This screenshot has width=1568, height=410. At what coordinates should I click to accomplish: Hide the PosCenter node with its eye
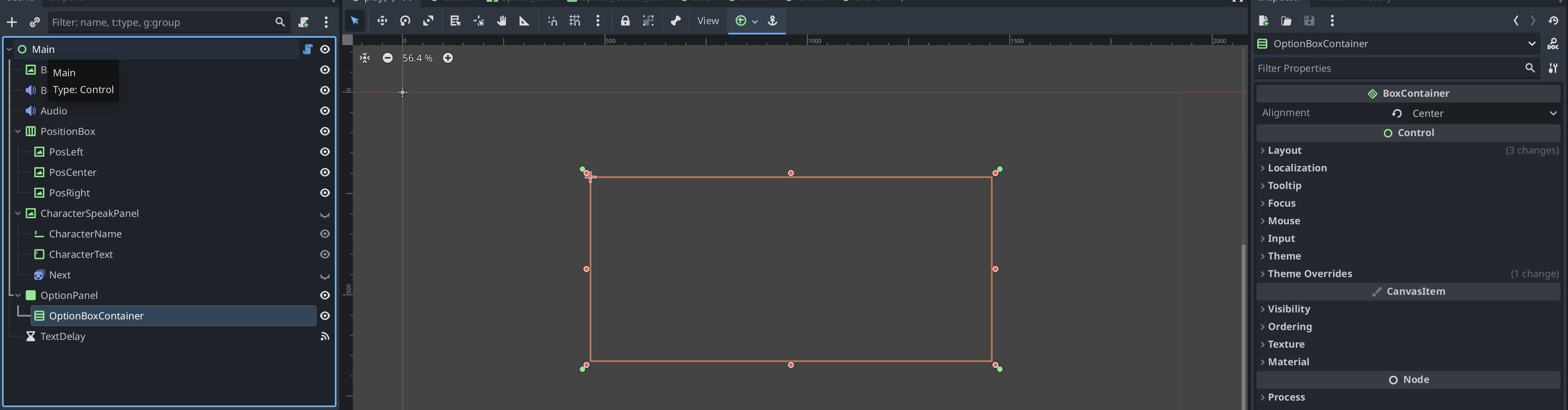click(325, 173)
